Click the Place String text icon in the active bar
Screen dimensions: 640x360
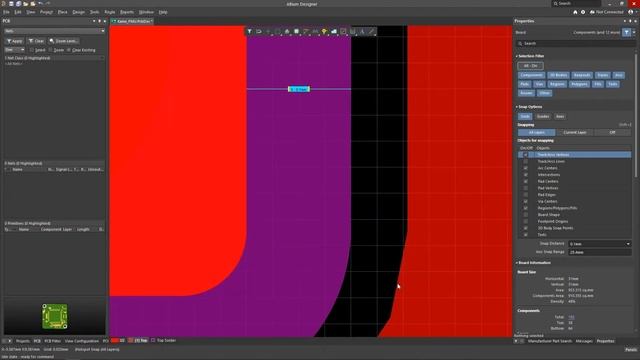tap(362, 31)
